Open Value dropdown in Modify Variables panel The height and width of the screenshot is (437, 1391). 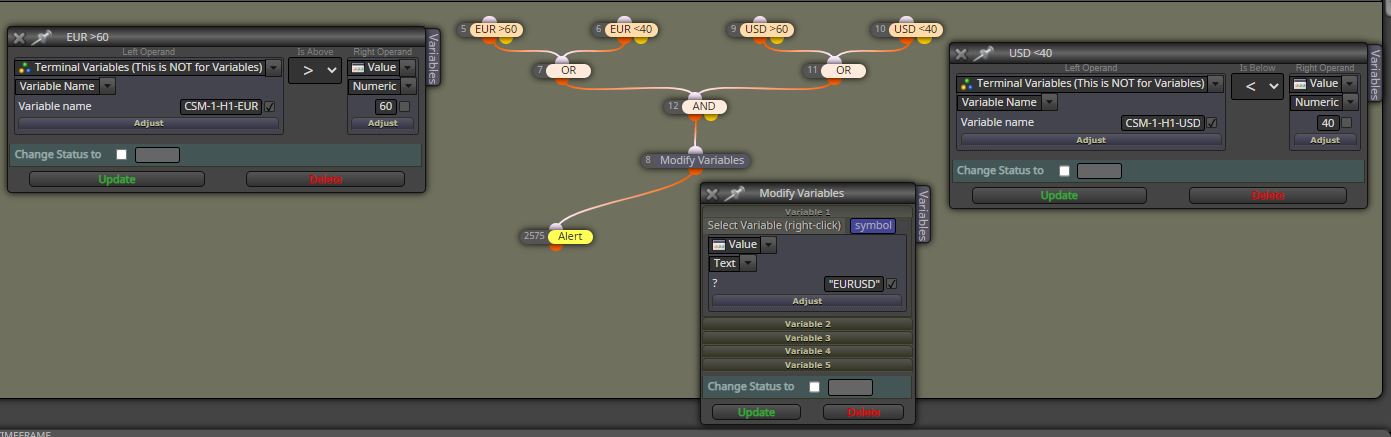[x=768, y=245]
